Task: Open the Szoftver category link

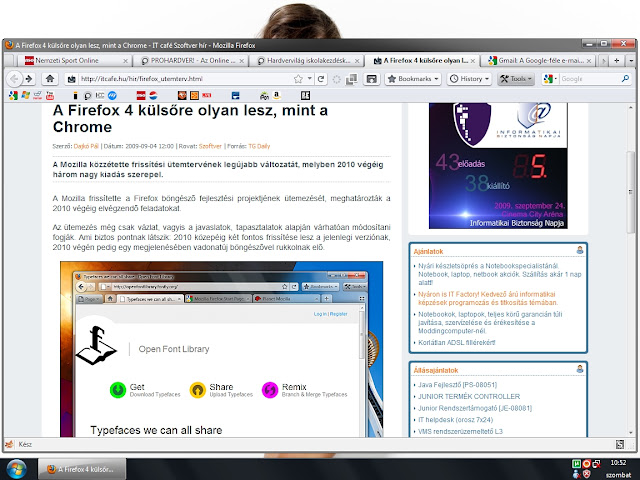Action: [x=210, y=146]
